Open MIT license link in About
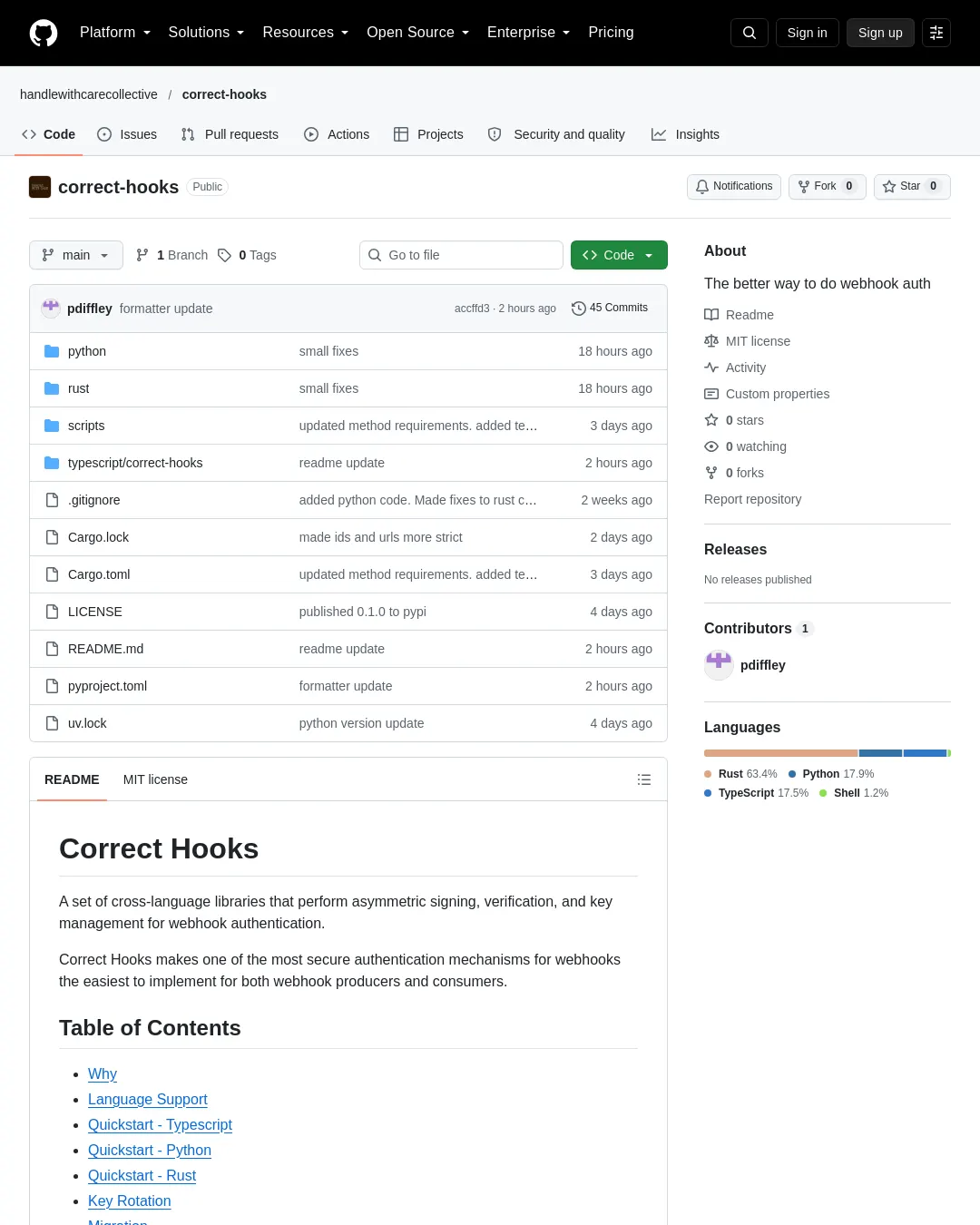 pos(748,341)
